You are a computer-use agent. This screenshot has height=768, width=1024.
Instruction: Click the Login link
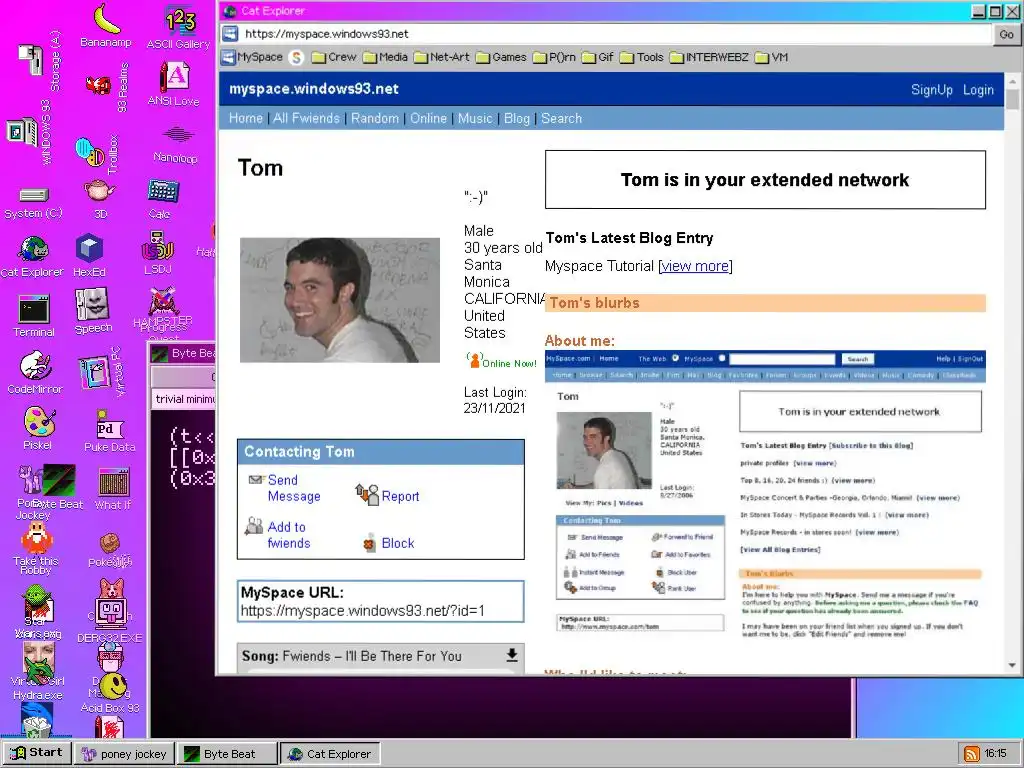tap(978, 90)
